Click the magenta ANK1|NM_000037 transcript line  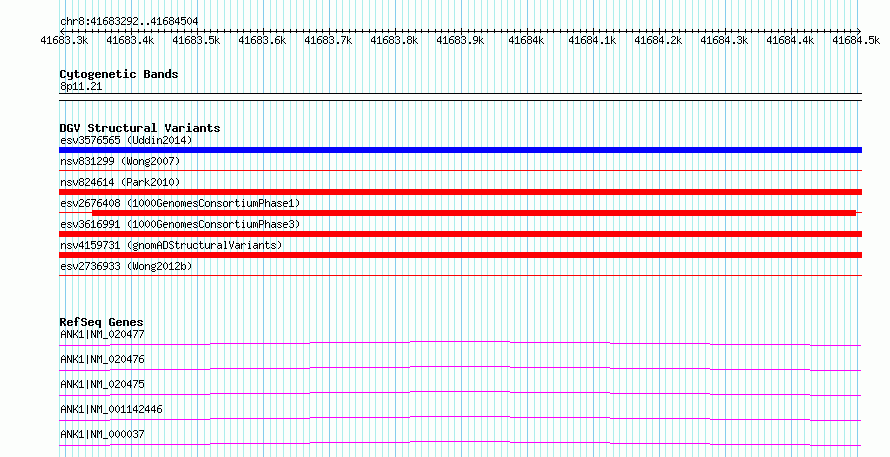point(460,443)
